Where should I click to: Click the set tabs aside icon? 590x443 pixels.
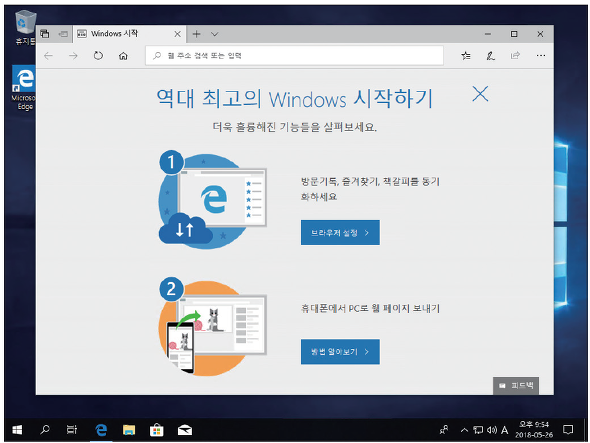[63, 34]
